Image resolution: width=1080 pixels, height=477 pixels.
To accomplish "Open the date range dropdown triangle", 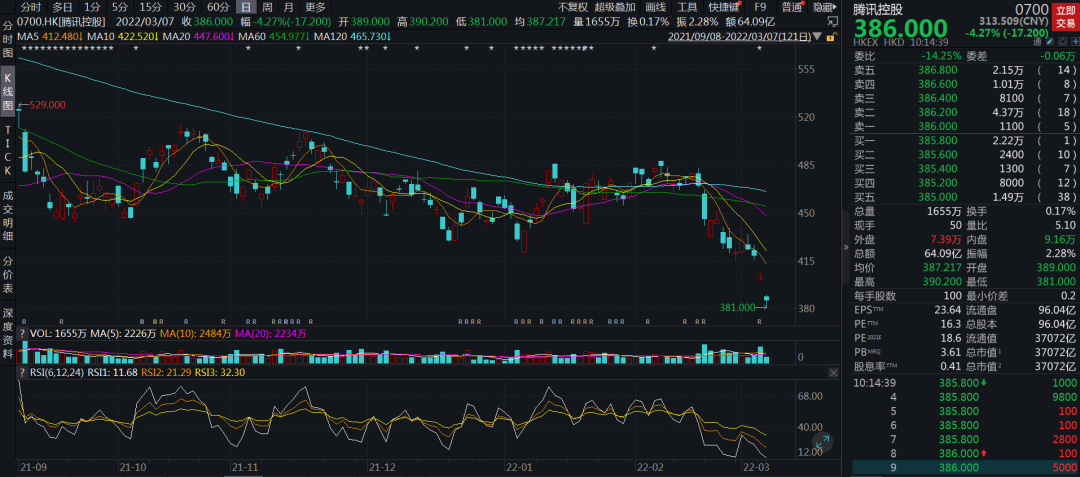I will tap(817, 36).
